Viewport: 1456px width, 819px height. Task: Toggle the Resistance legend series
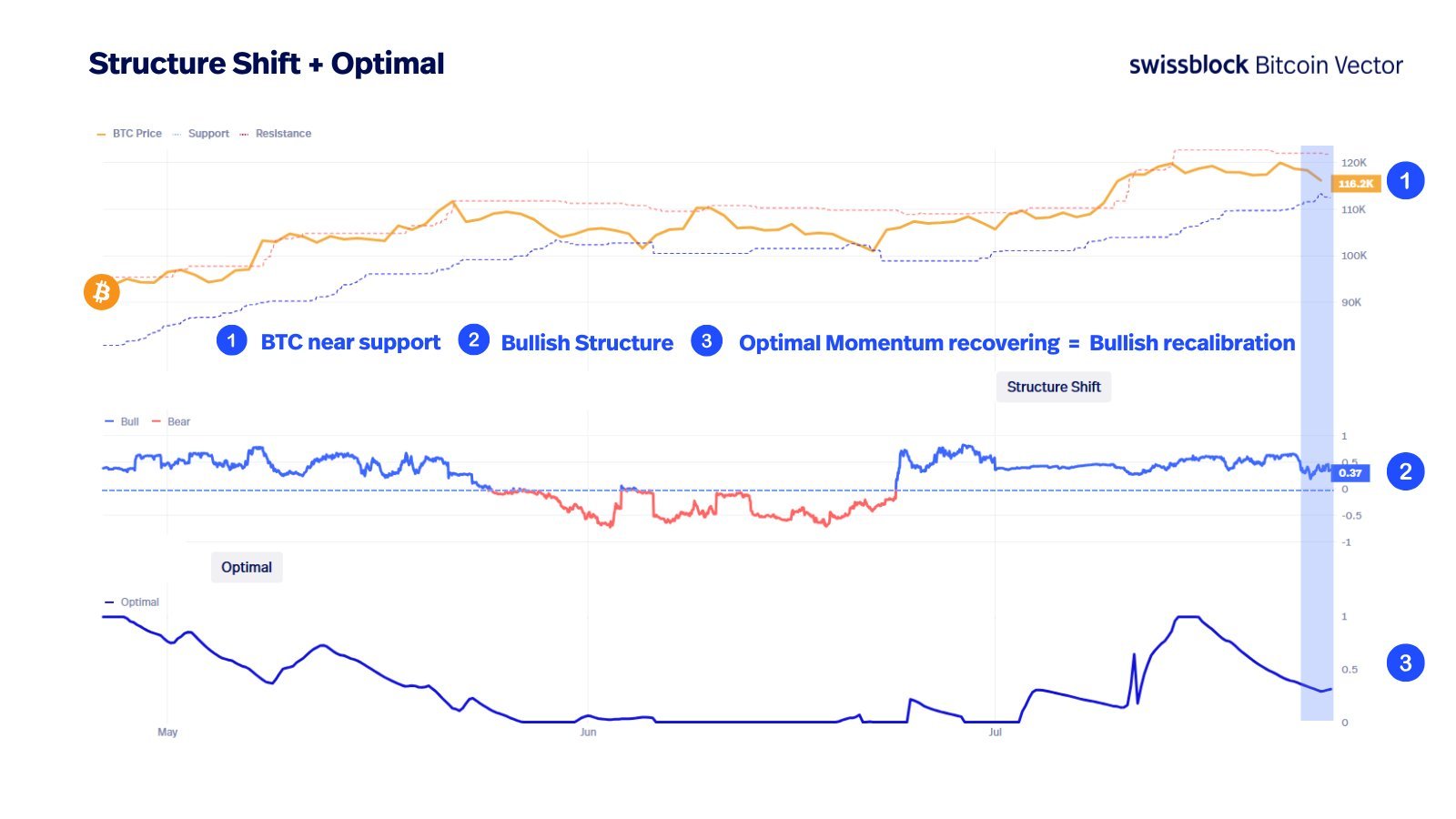pos(276,134)
